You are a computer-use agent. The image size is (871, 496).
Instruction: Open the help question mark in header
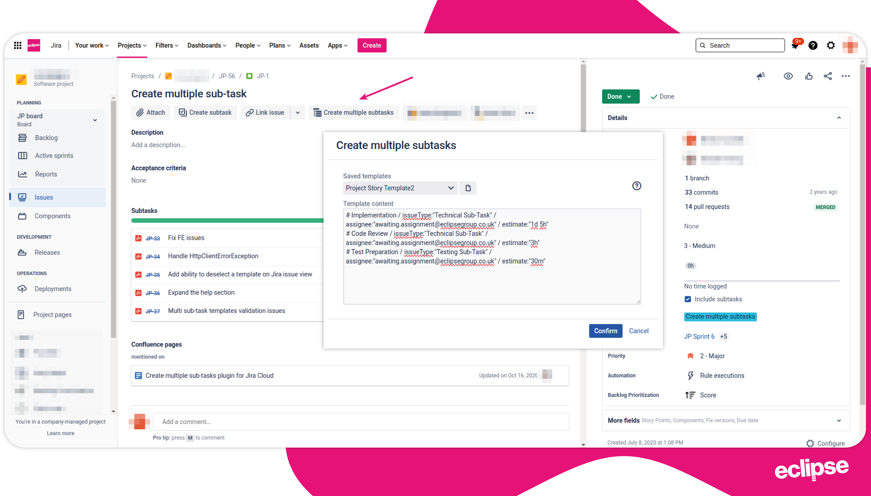[x=813, y=46]
